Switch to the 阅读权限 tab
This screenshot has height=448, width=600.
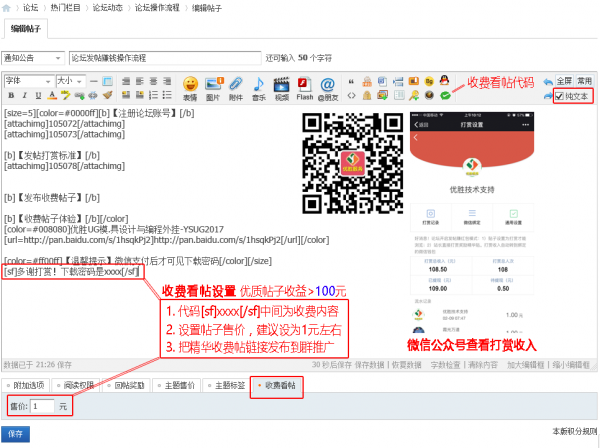[x=77, y=383]
